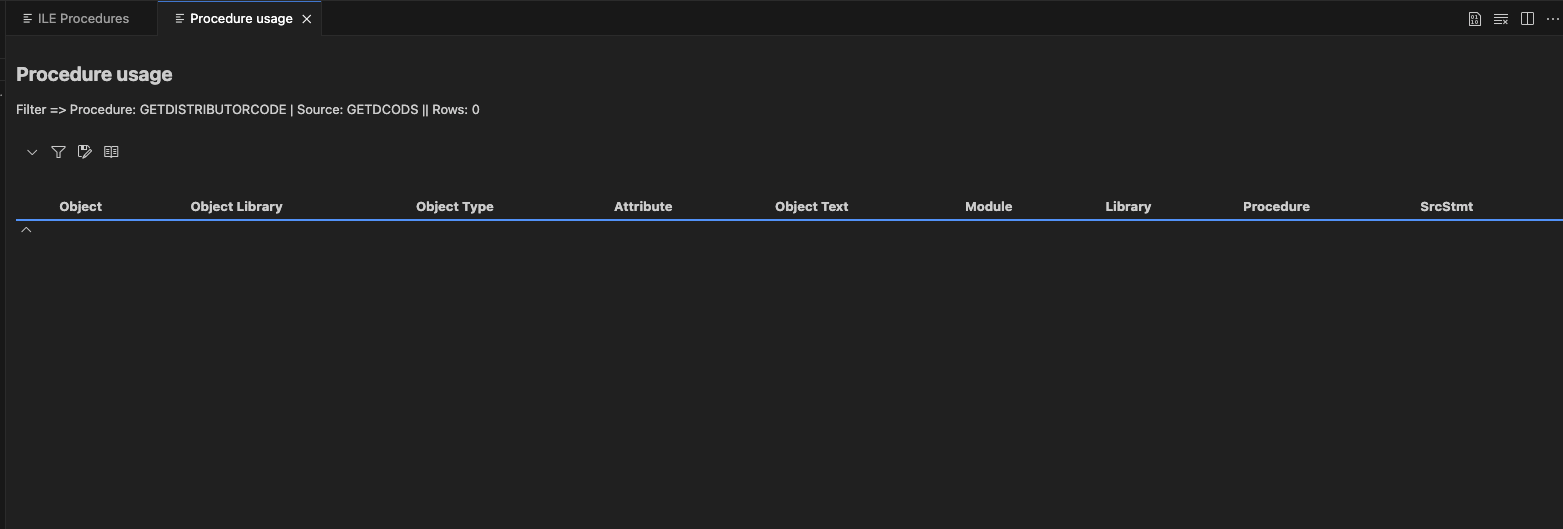Click the Module column header
This screenshot has height=529, width=1563.
click(x=988, y=207)
